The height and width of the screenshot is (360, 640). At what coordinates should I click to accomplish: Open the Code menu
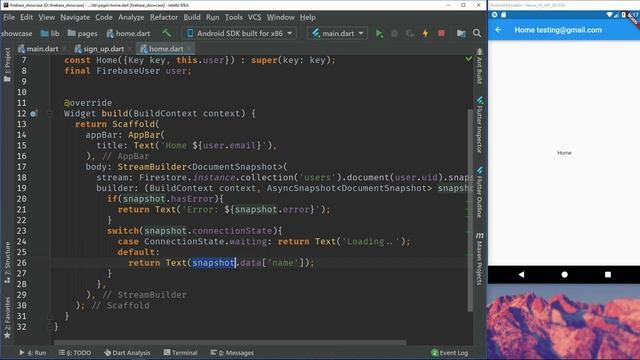click(x=104, y=17)
